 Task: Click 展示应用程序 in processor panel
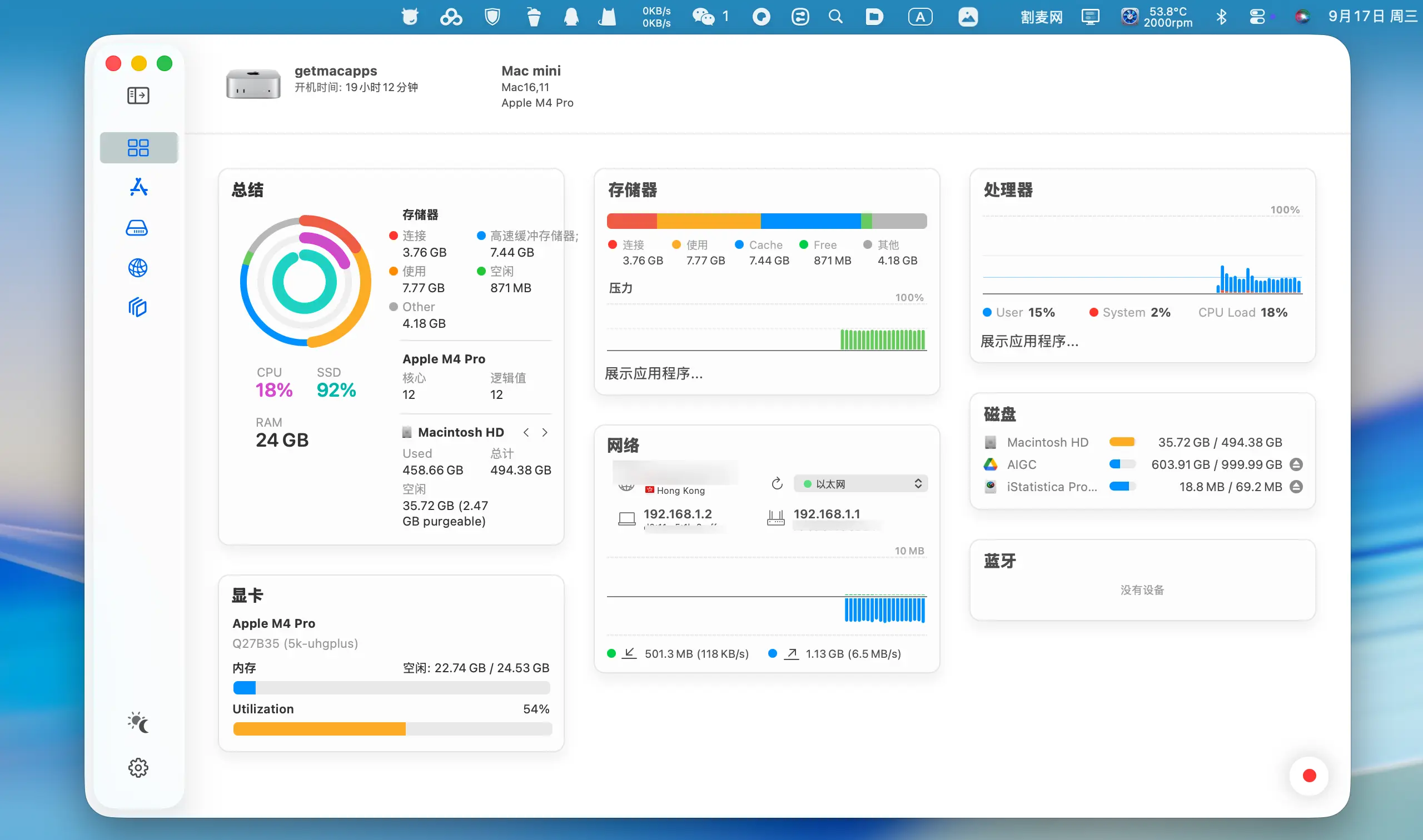[x=1029, y=341]
